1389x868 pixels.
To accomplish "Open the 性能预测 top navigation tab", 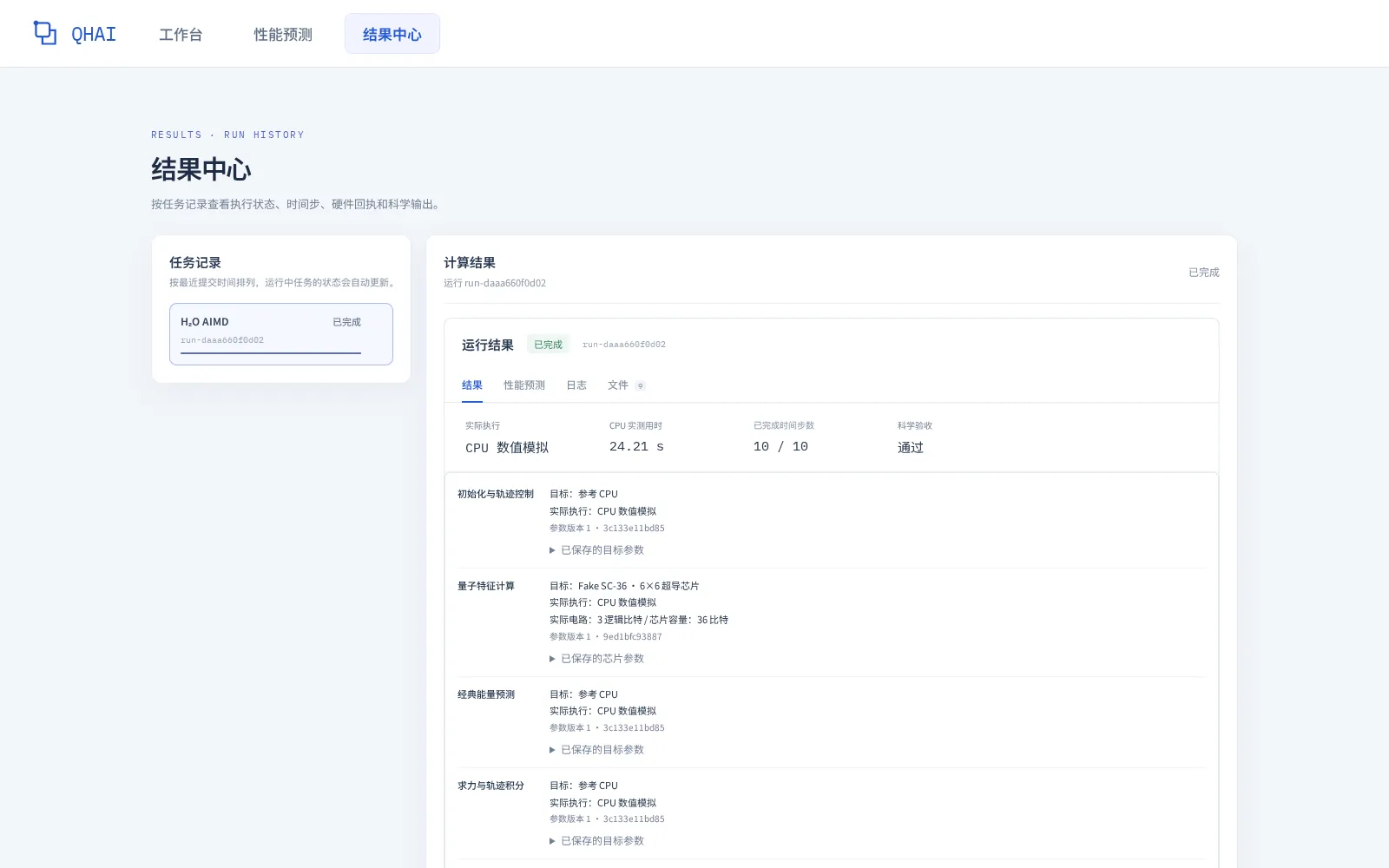I will click(283, 34).
